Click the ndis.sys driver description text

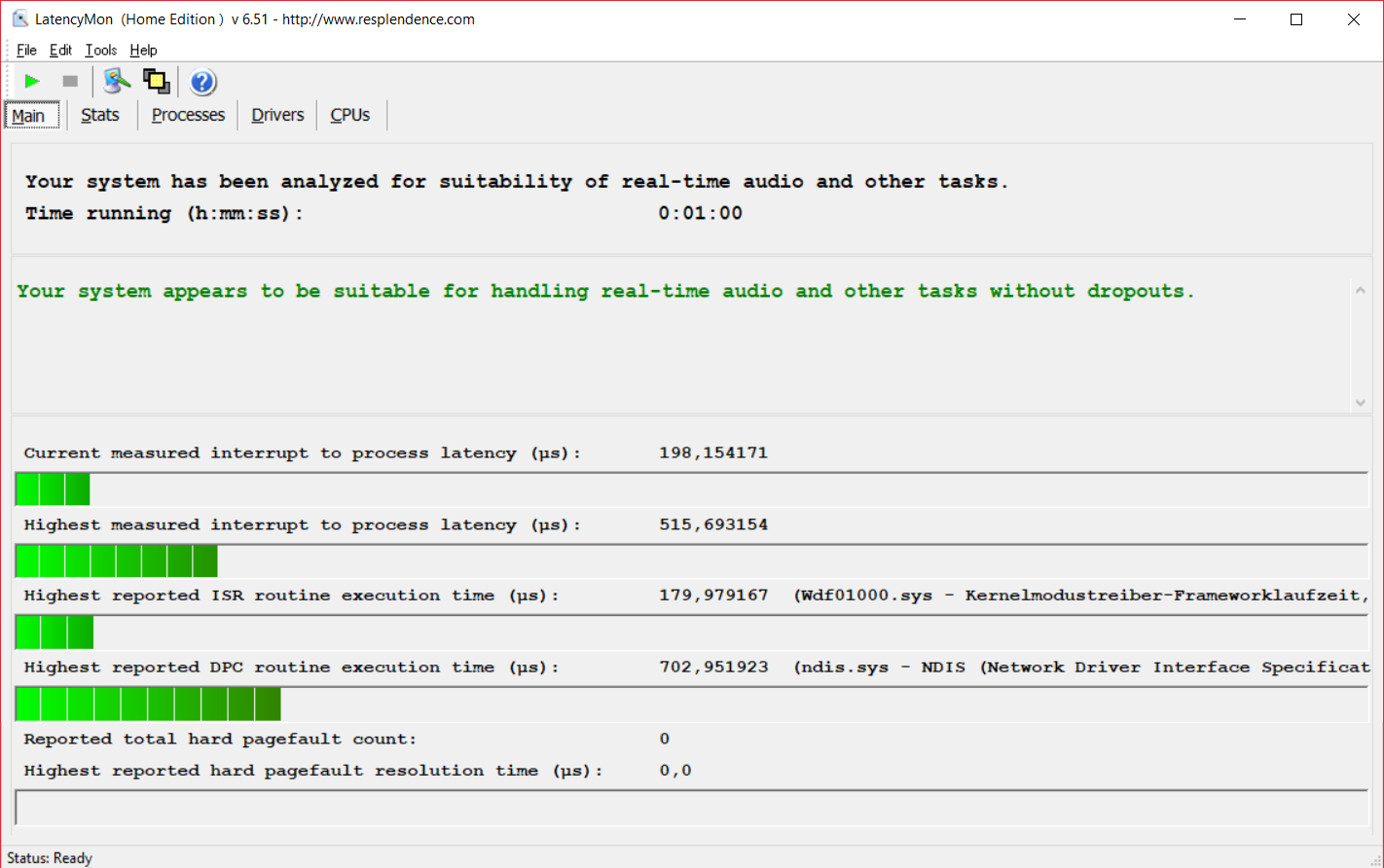coord(1081,668)
